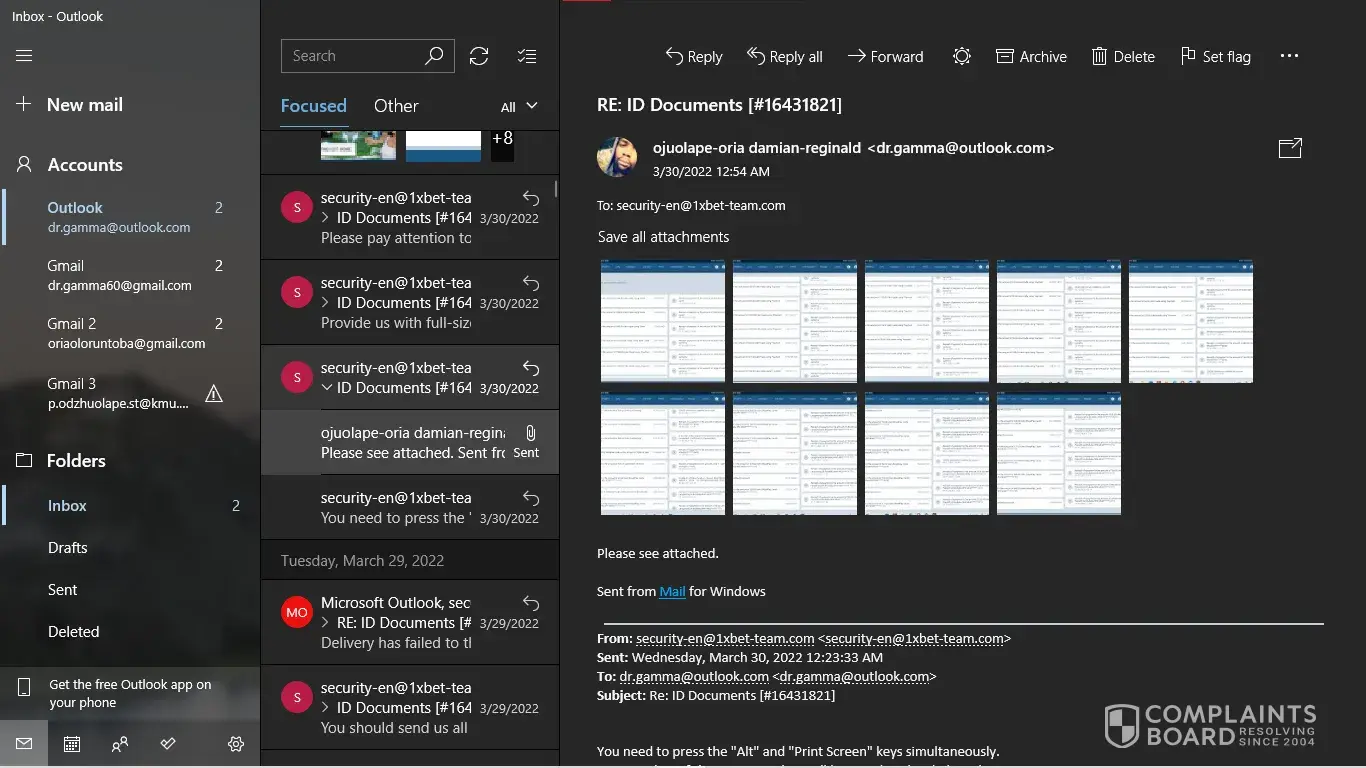The height and width of the screenshot is (768, 1366).
Task: Click the Search mail box
Action: coord(355,56)
